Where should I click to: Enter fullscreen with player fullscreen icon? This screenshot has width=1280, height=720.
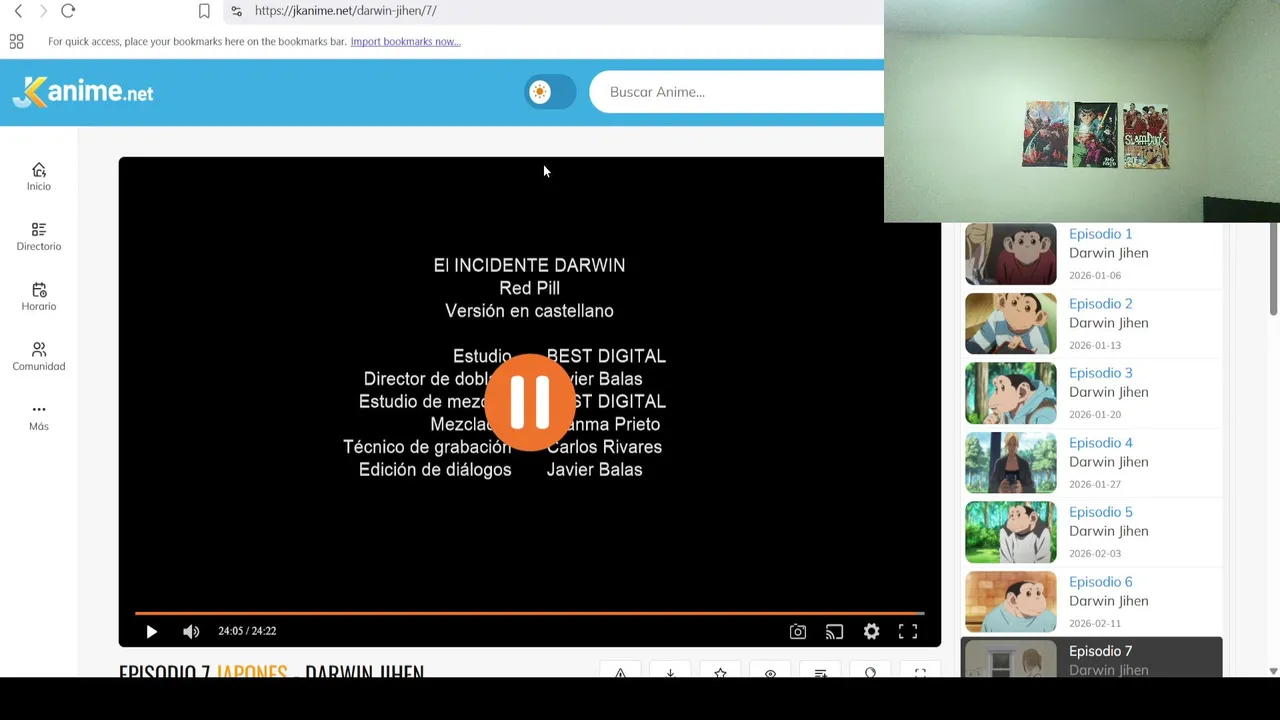(x=908, y=631)
